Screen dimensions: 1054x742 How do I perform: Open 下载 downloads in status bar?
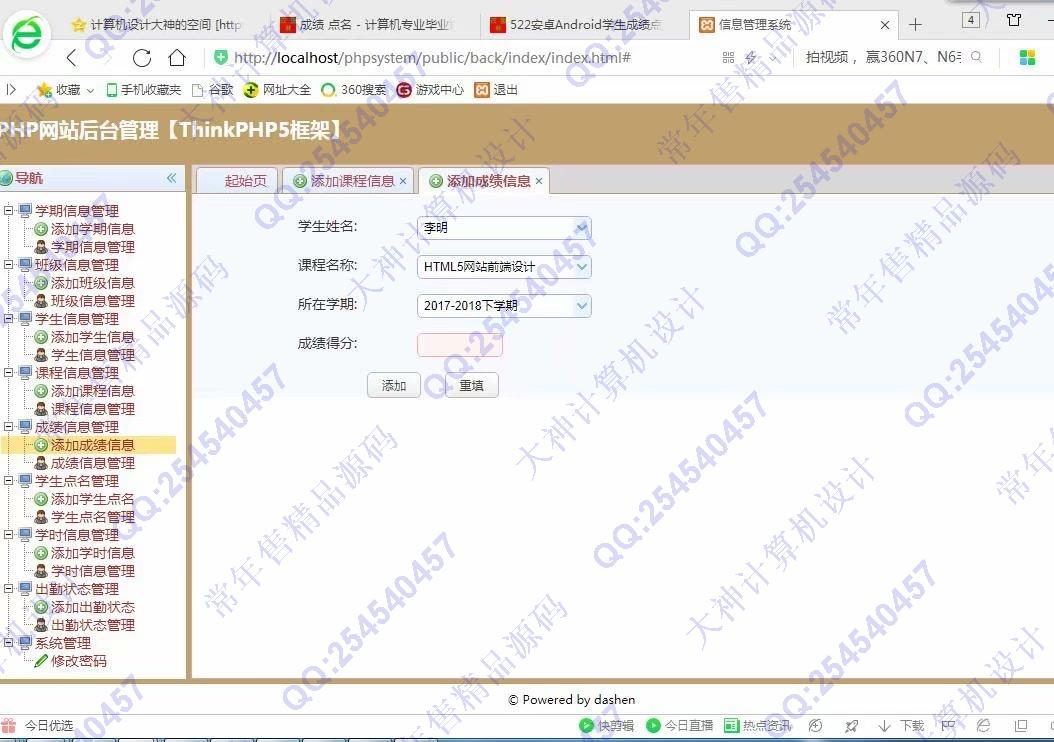tap(901, 726)
